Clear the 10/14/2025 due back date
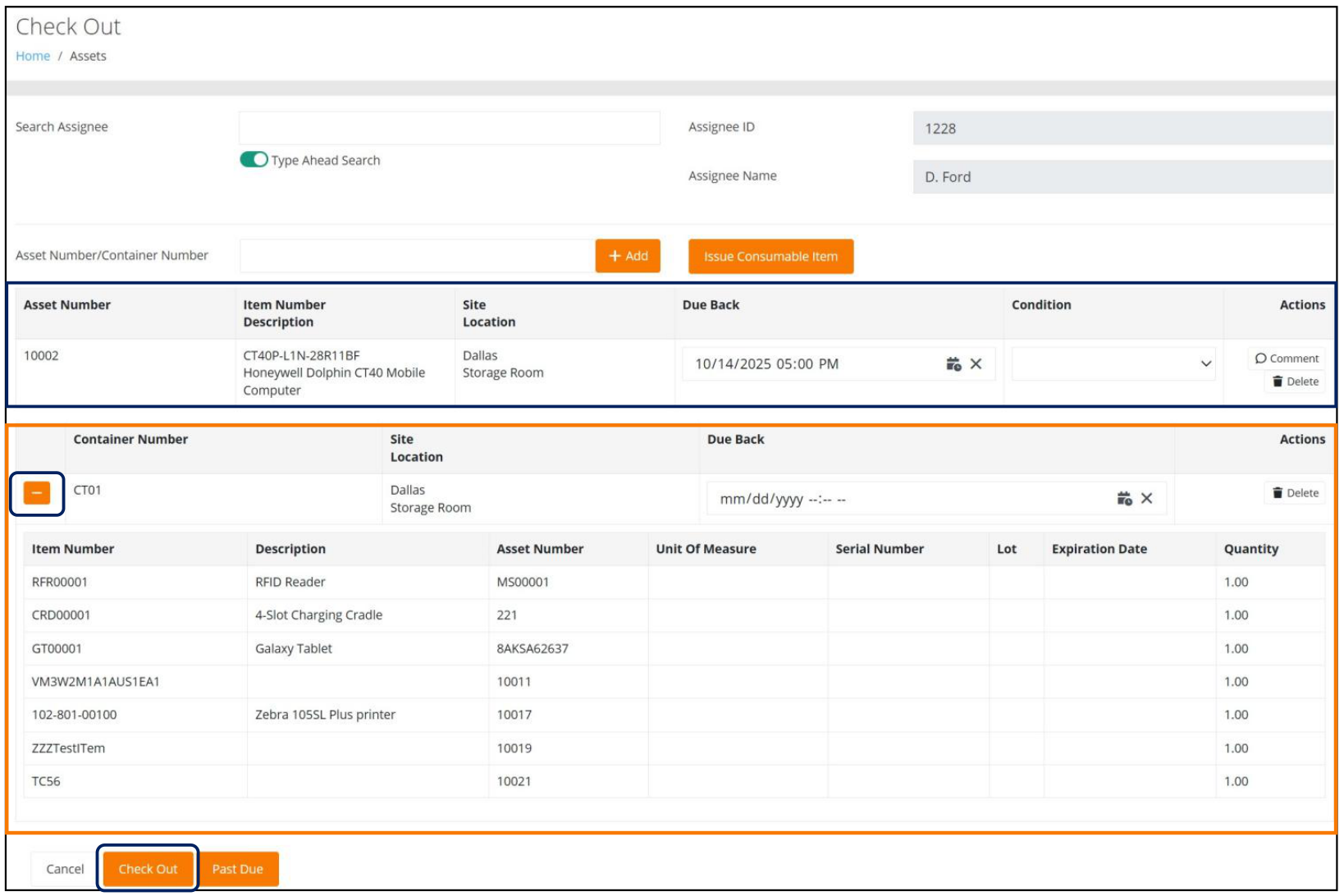The width and height of the screenshot is (1344, 896). [x=976, y=364]
